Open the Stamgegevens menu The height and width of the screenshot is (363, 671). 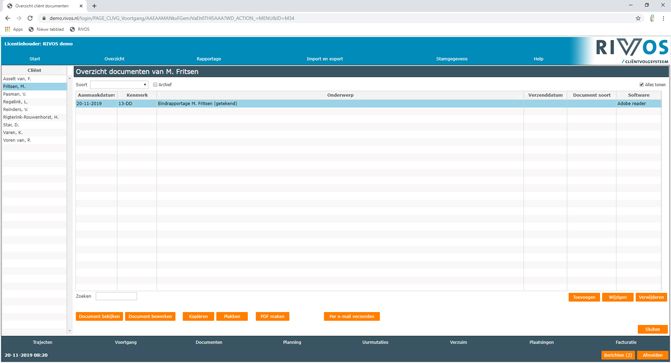[x=452, y=59]
